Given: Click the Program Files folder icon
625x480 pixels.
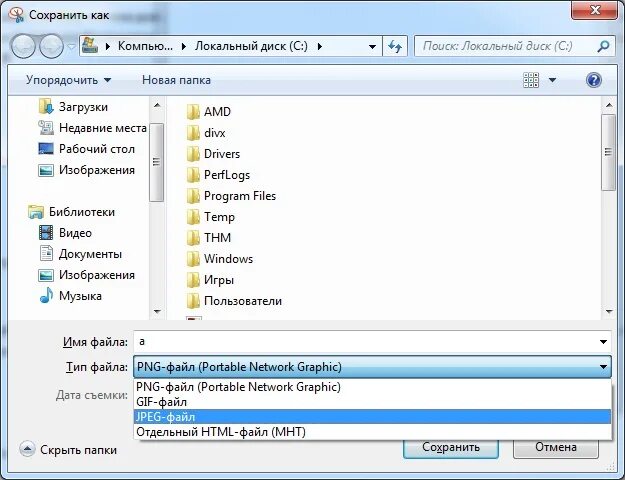Looking at the screenshot, I should click(193, 196).
